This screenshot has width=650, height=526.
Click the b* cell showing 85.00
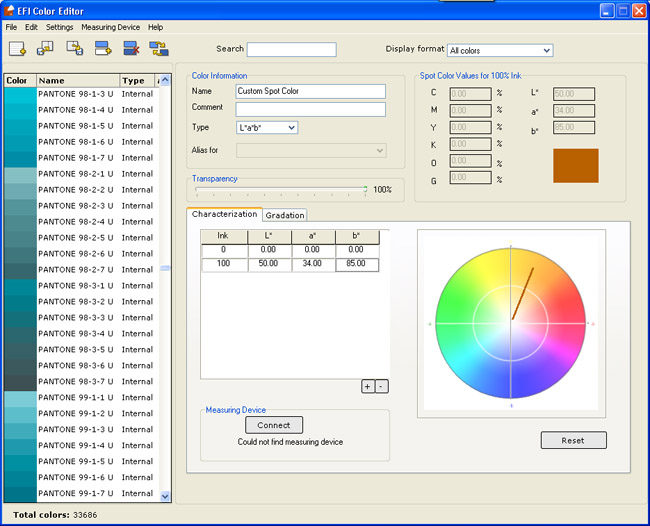tap(357, 264)
